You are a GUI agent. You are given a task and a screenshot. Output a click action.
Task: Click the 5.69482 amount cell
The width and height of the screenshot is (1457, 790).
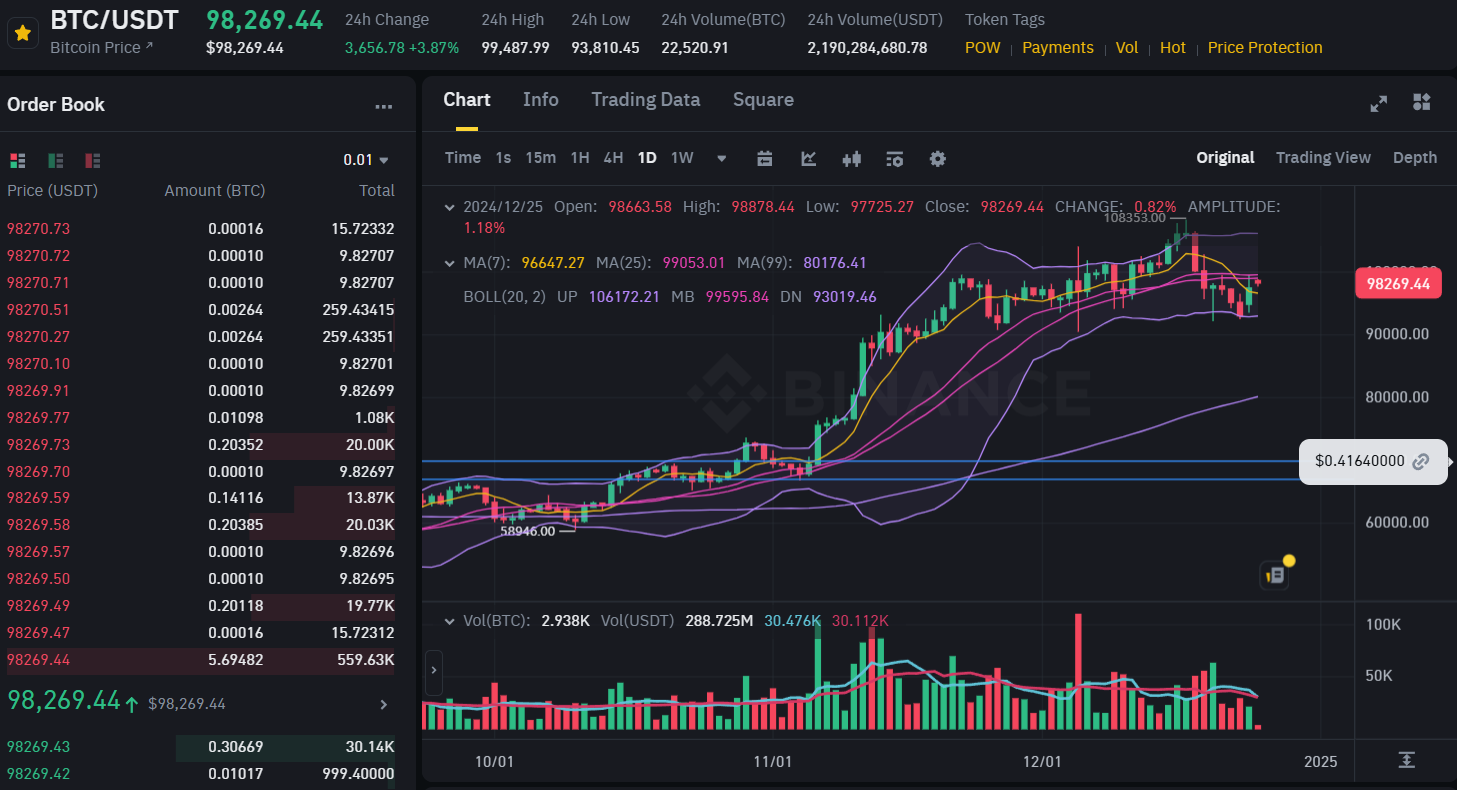[236, 660]
